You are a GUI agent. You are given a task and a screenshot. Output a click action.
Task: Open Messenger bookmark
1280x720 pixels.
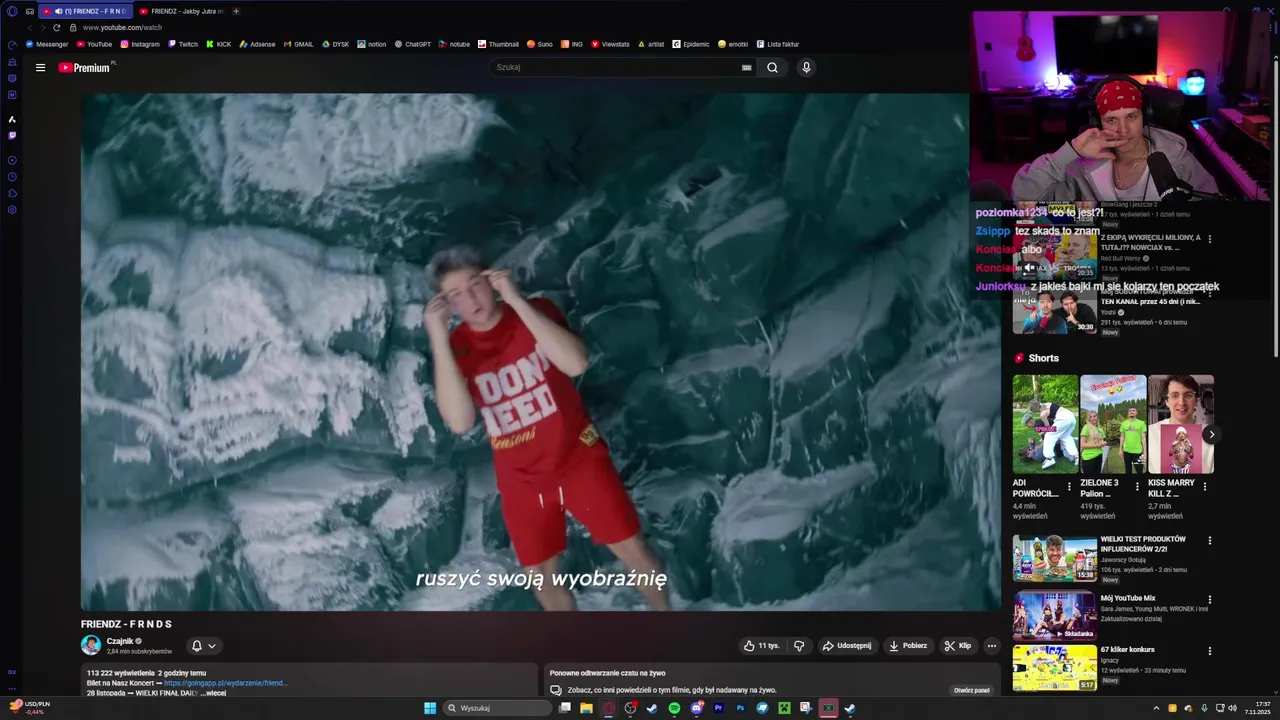pyautogui.click(x=47, y=44)
